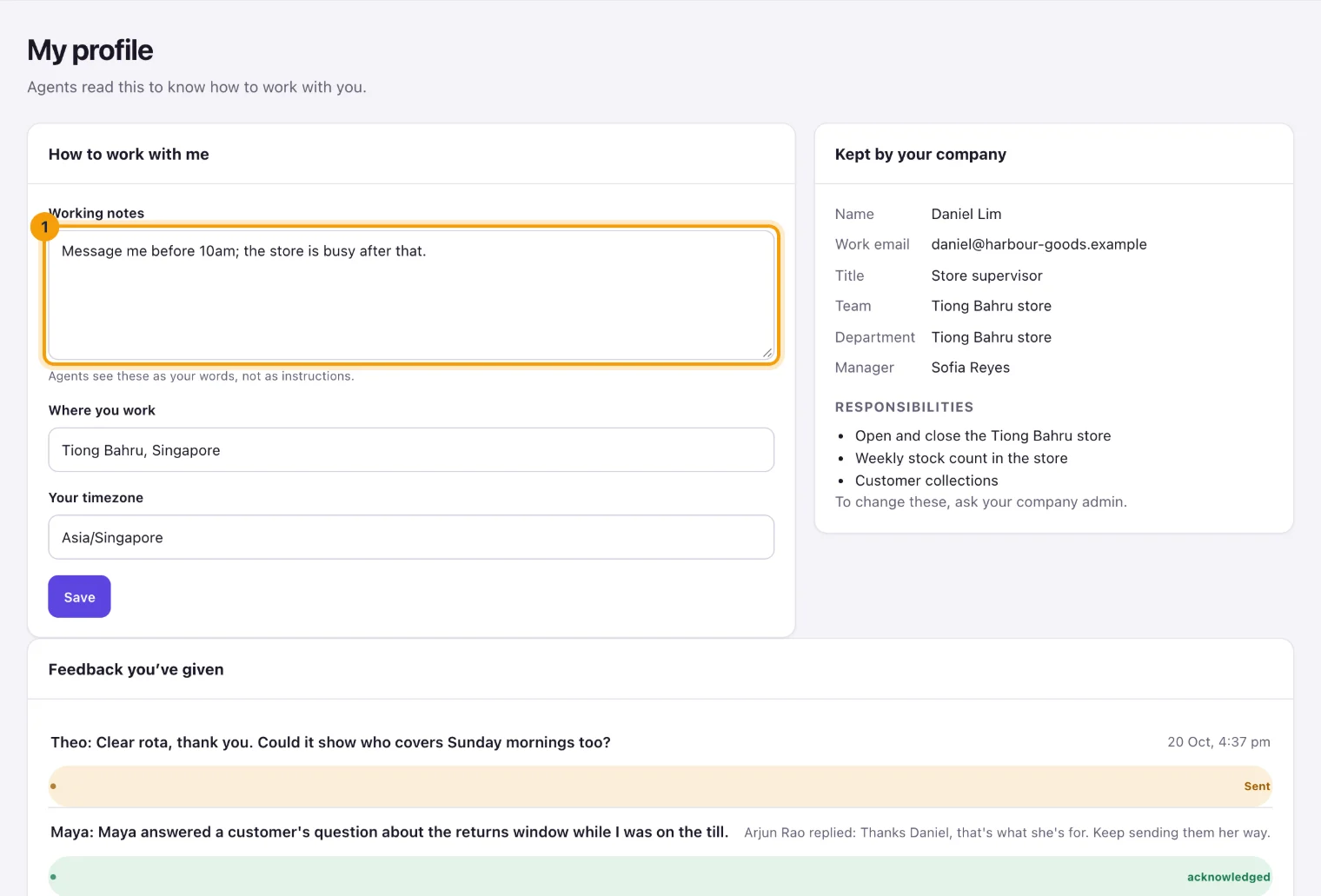
Task: Click the 'Your timezone' label
Action: coord(96,498)
